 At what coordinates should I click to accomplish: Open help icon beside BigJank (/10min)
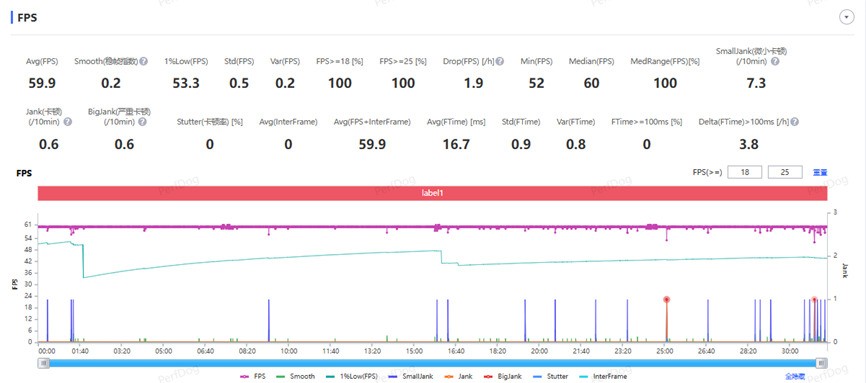(142, 122)
